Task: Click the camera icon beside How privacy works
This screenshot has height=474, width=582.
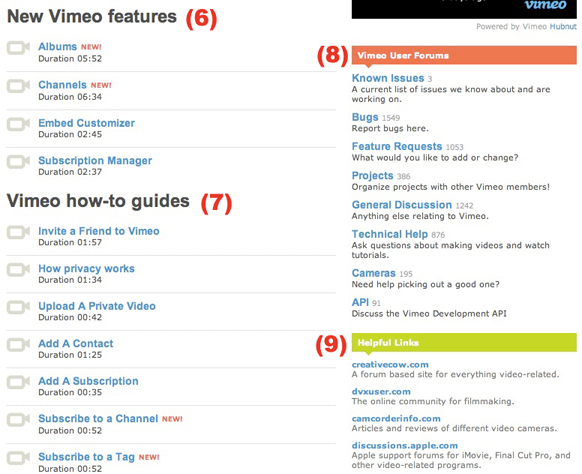Action: click(18, 269)
